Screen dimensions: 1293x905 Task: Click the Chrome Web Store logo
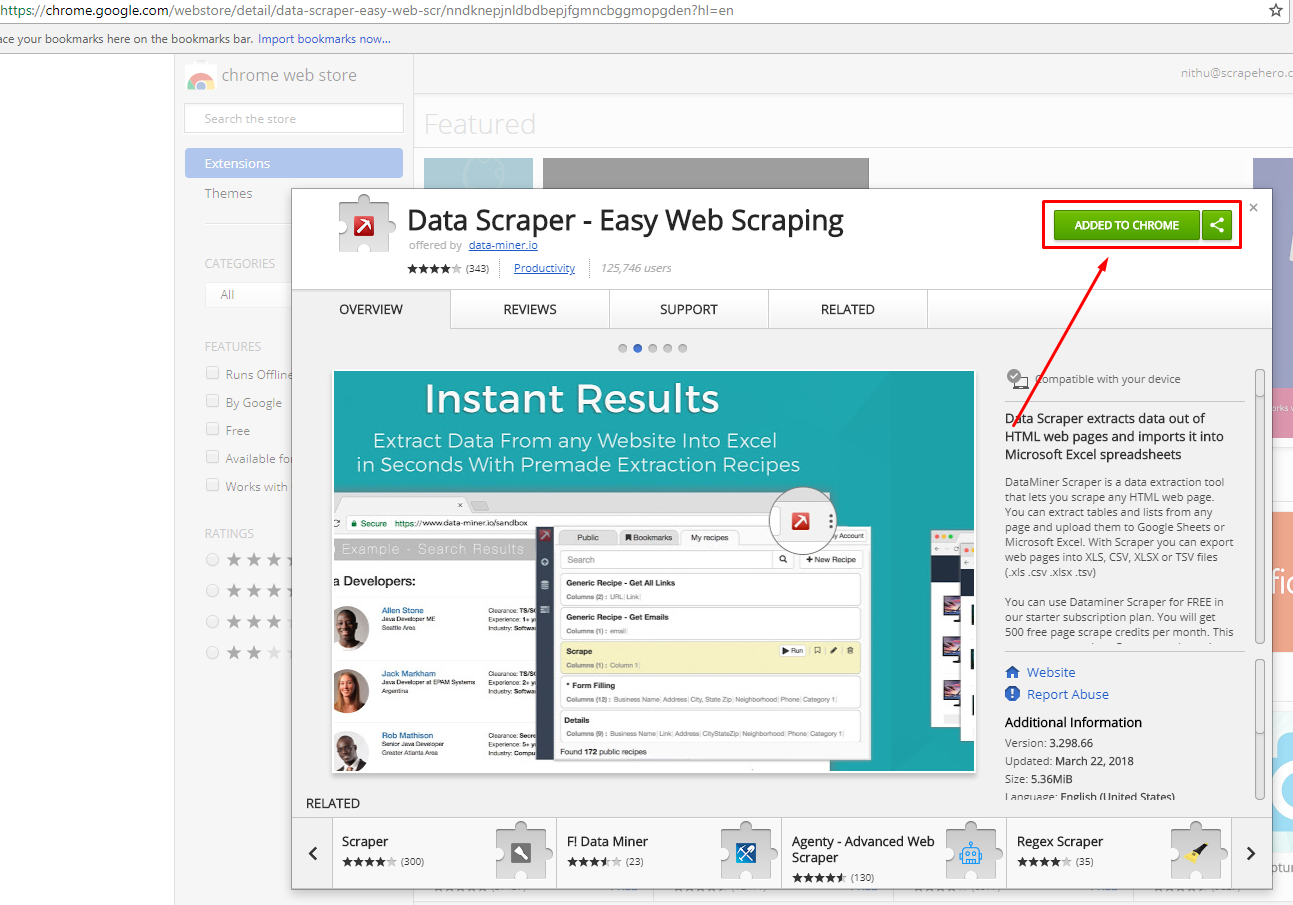pyautogui.click(x=201, y=76)
